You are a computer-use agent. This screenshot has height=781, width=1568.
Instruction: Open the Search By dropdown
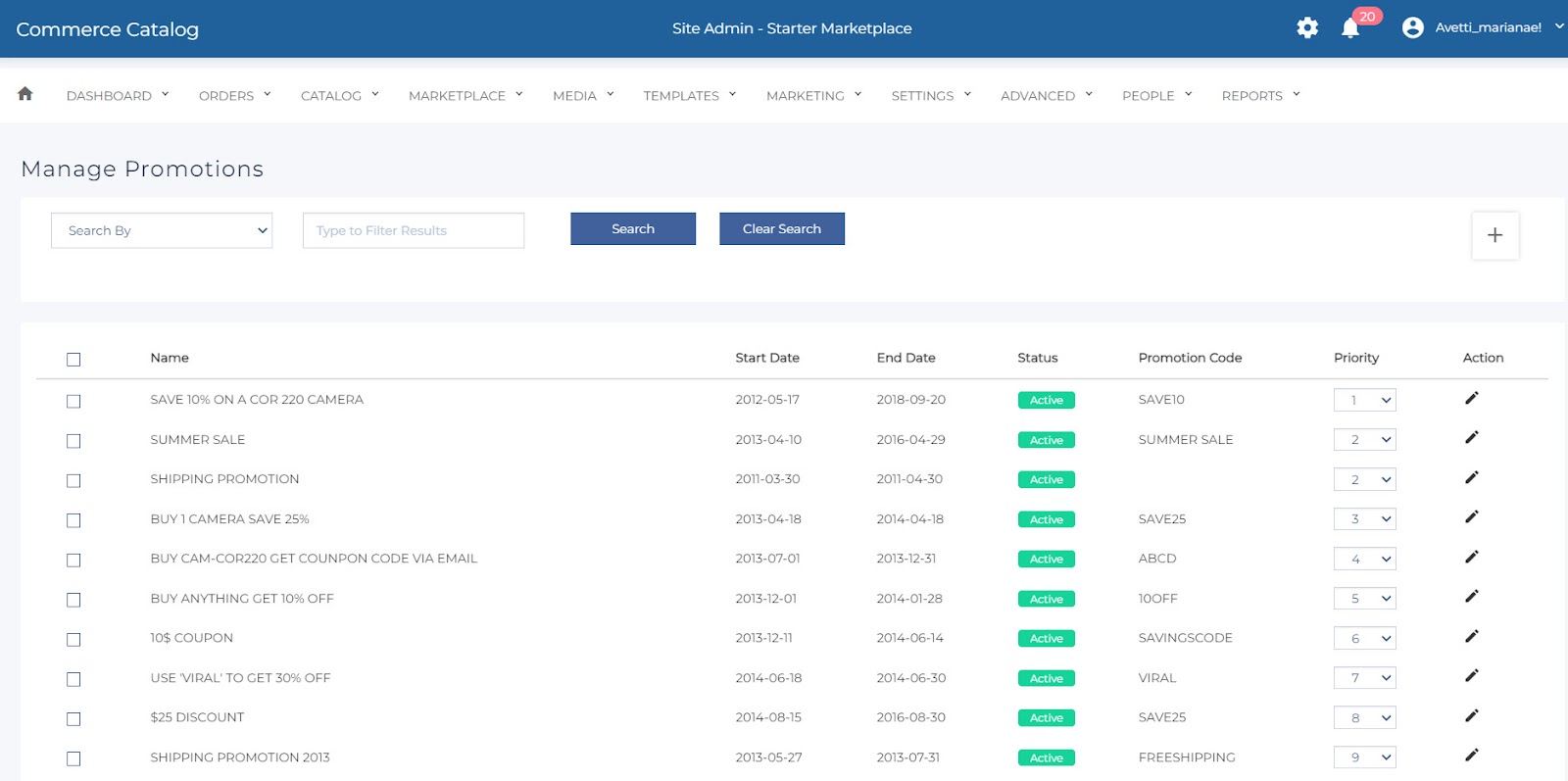coord(162,231)
